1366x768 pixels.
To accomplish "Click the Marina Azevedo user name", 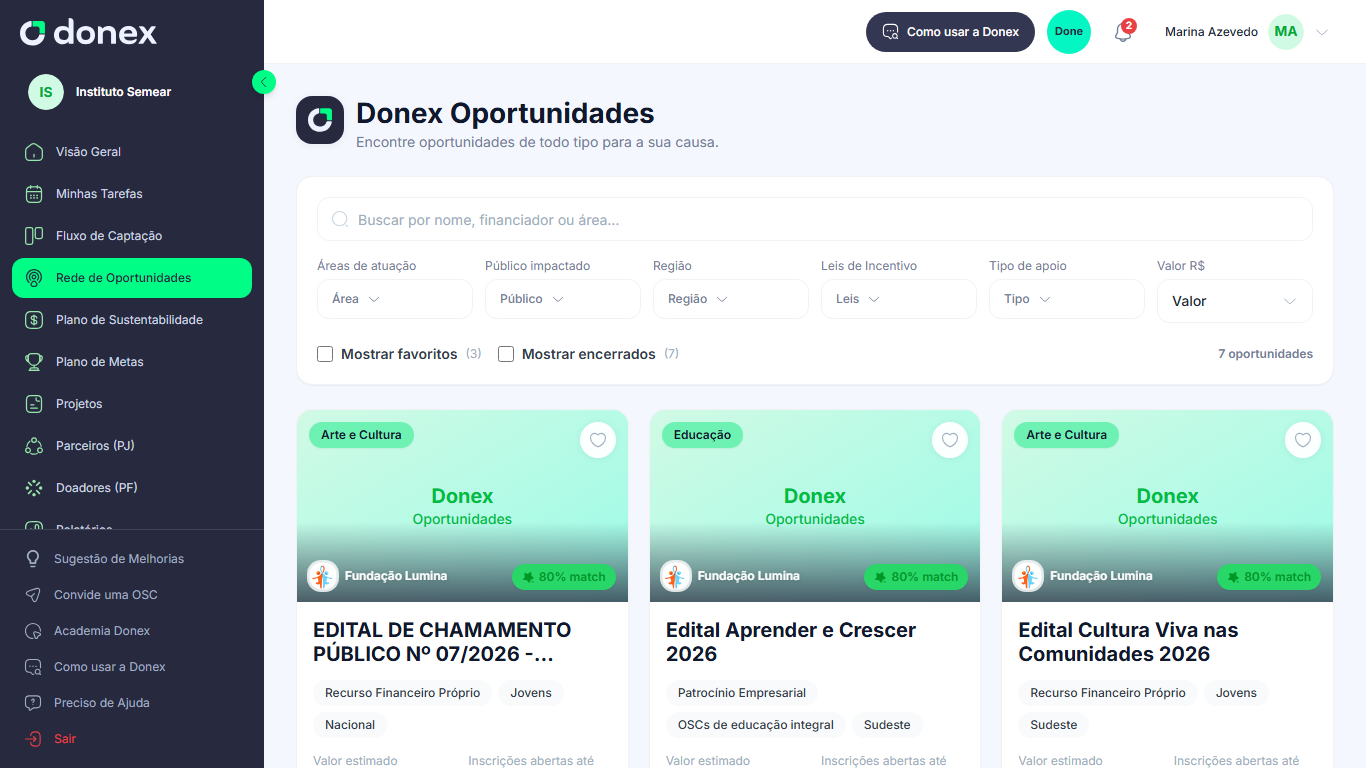I will (1211, 32).
